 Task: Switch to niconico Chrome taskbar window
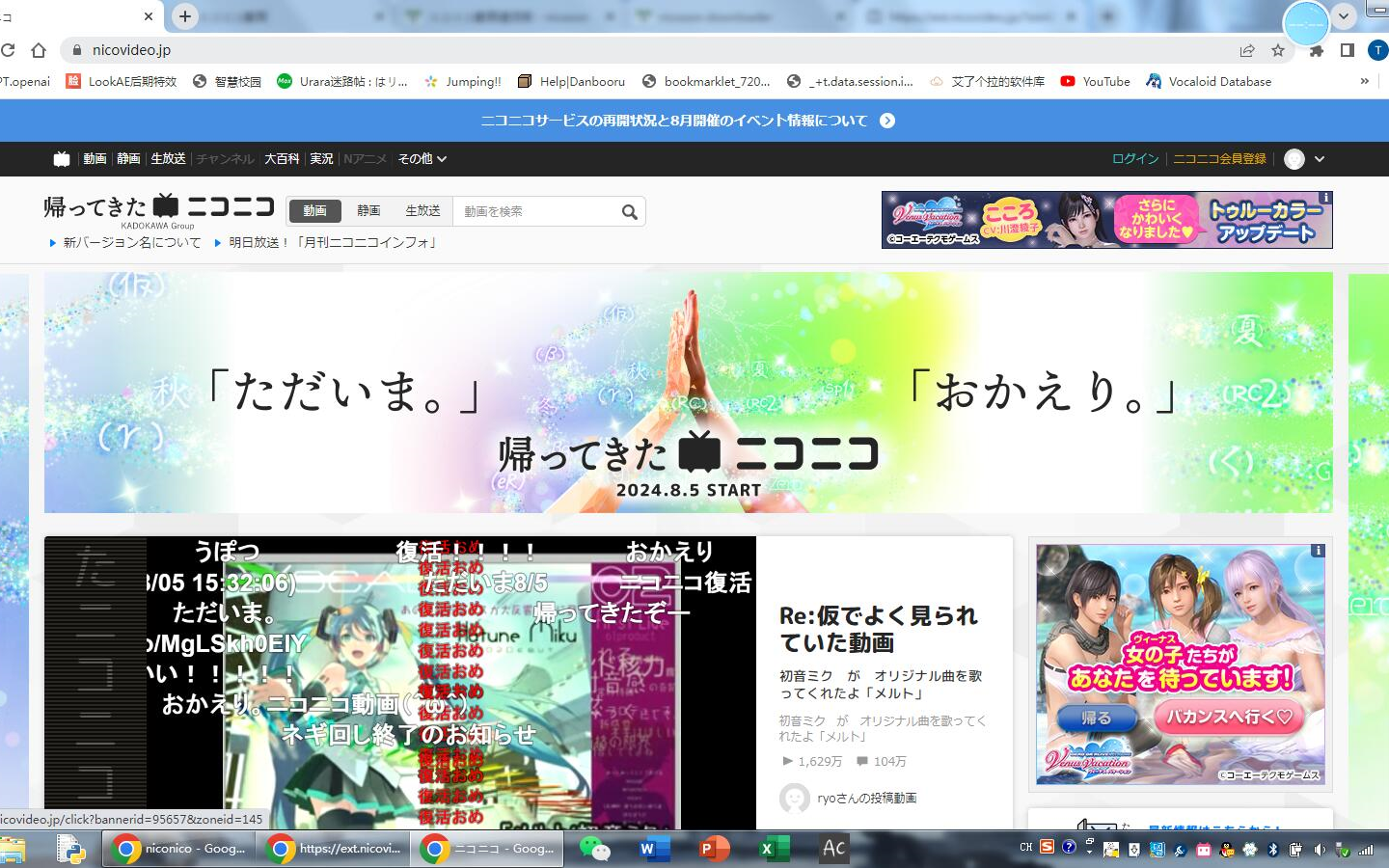tap(180, 849)
